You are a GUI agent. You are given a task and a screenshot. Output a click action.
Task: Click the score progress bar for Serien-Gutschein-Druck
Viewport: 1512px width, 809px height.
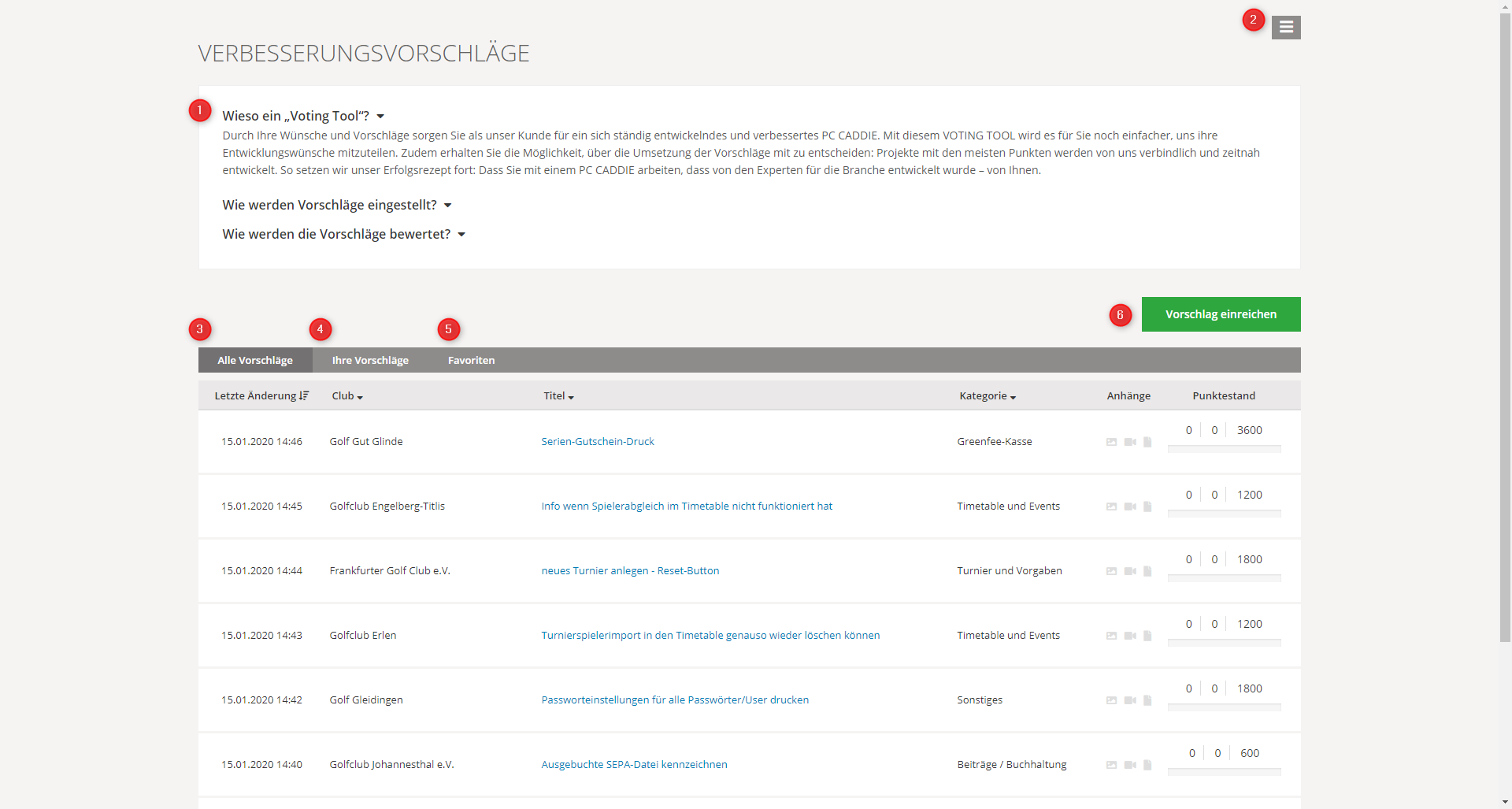tap(1224, 449)
